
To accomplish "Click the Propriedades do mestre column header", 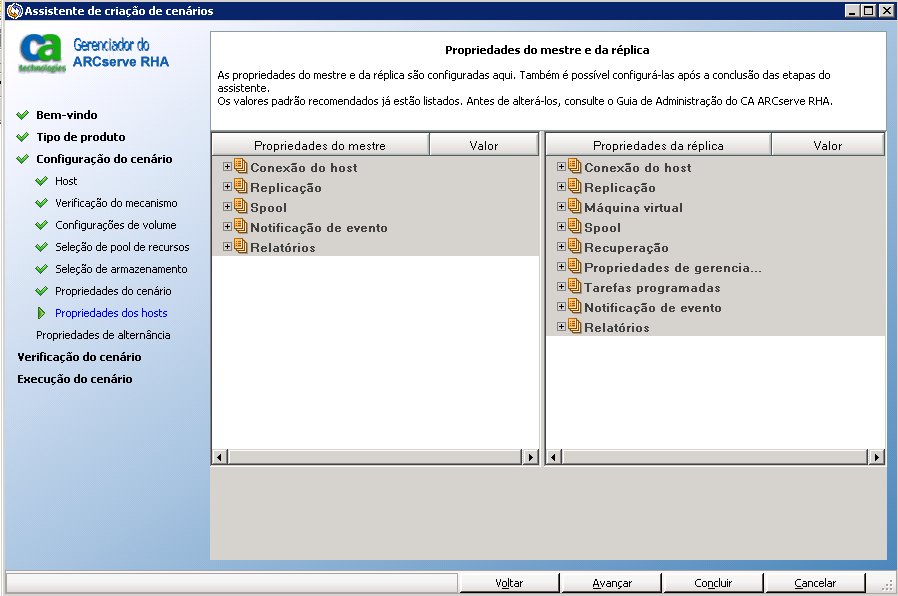I will [x=320, y=145].
